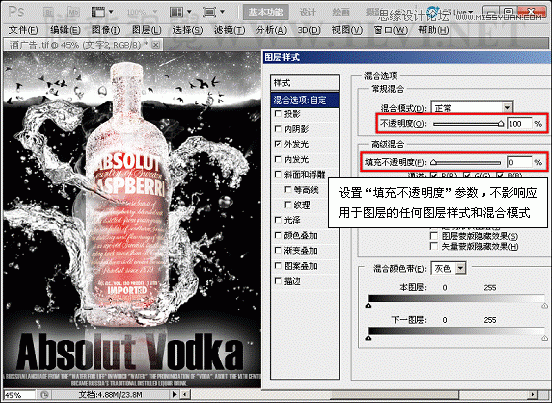Open the 图层(L) menu

pos(146,30)
